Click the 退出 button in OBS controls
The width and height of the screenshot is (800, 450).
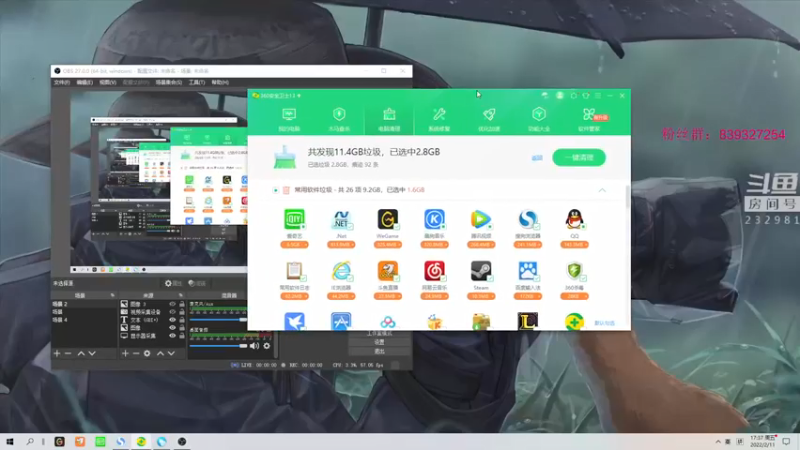click(x=380, y=352)
